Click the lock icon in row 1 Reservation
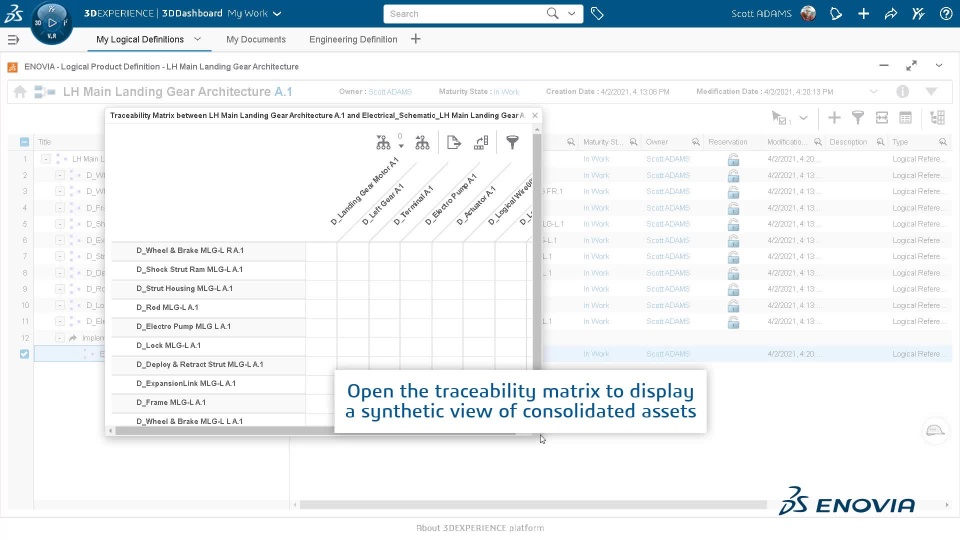Viewport: 960px width, 540px height. [733, 160]
